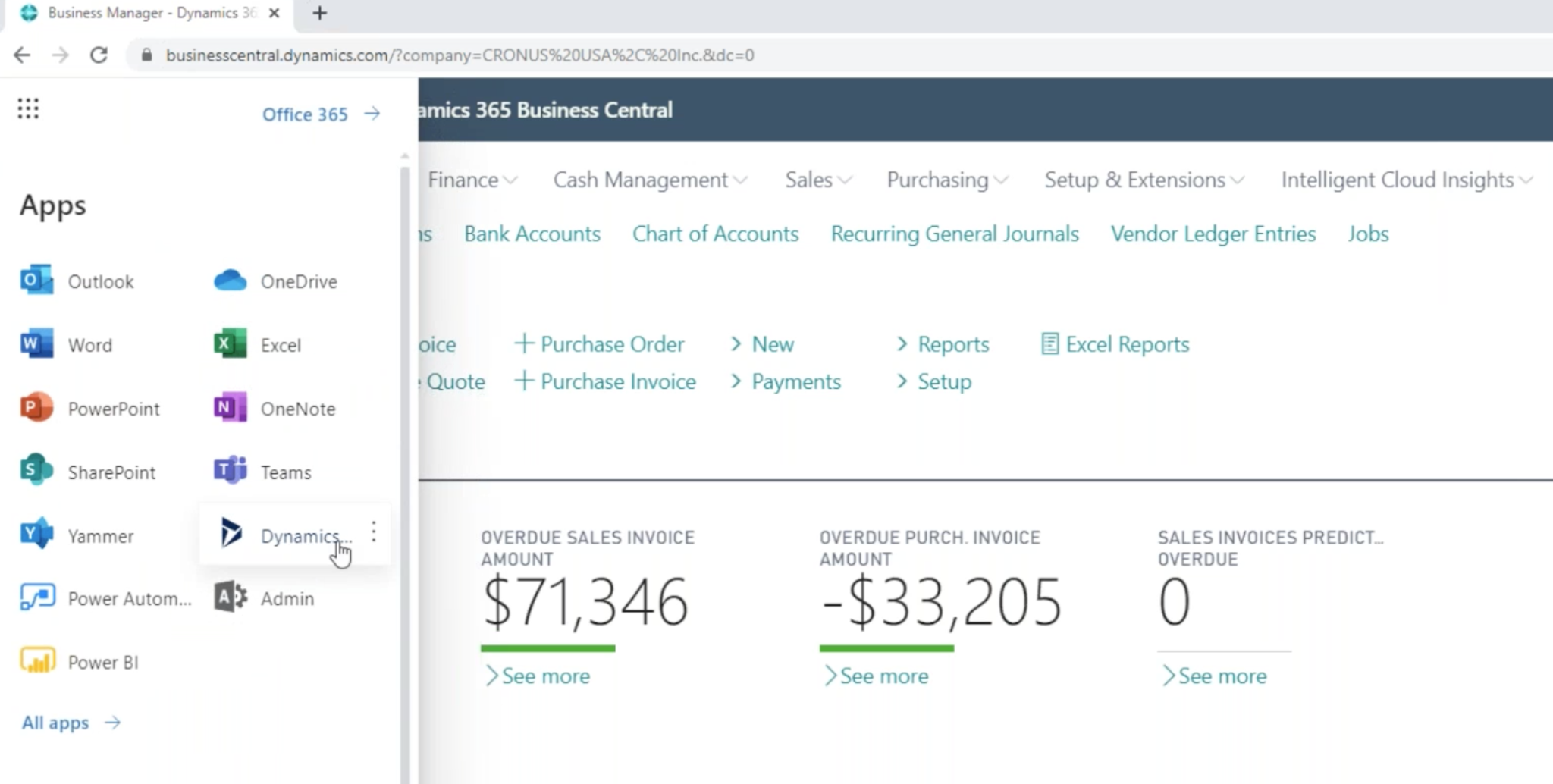The width and height of the screenshot is (1553, 784).
Task: View site security lock icon
Action: [147, 55]
